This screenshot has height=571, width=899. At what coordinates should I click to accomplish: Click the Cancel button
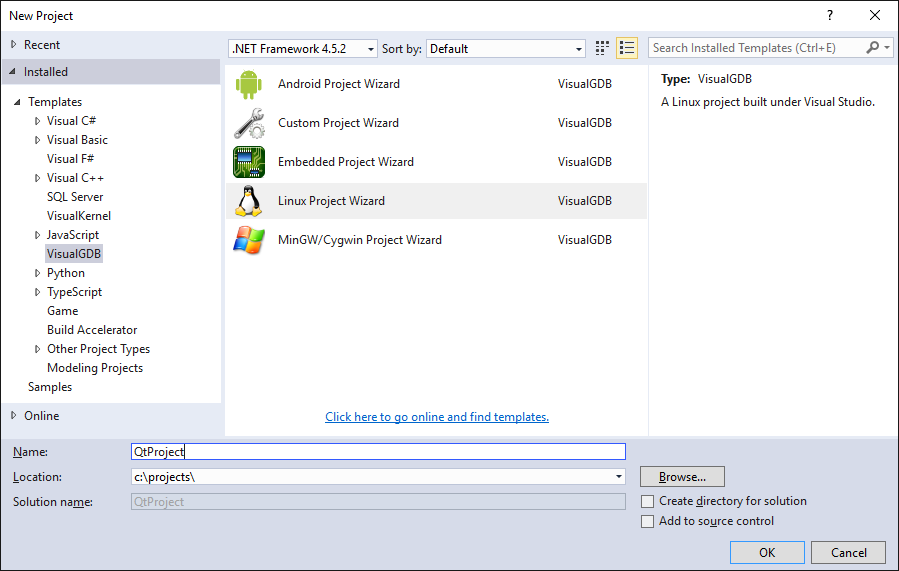(x=849, y=553)
